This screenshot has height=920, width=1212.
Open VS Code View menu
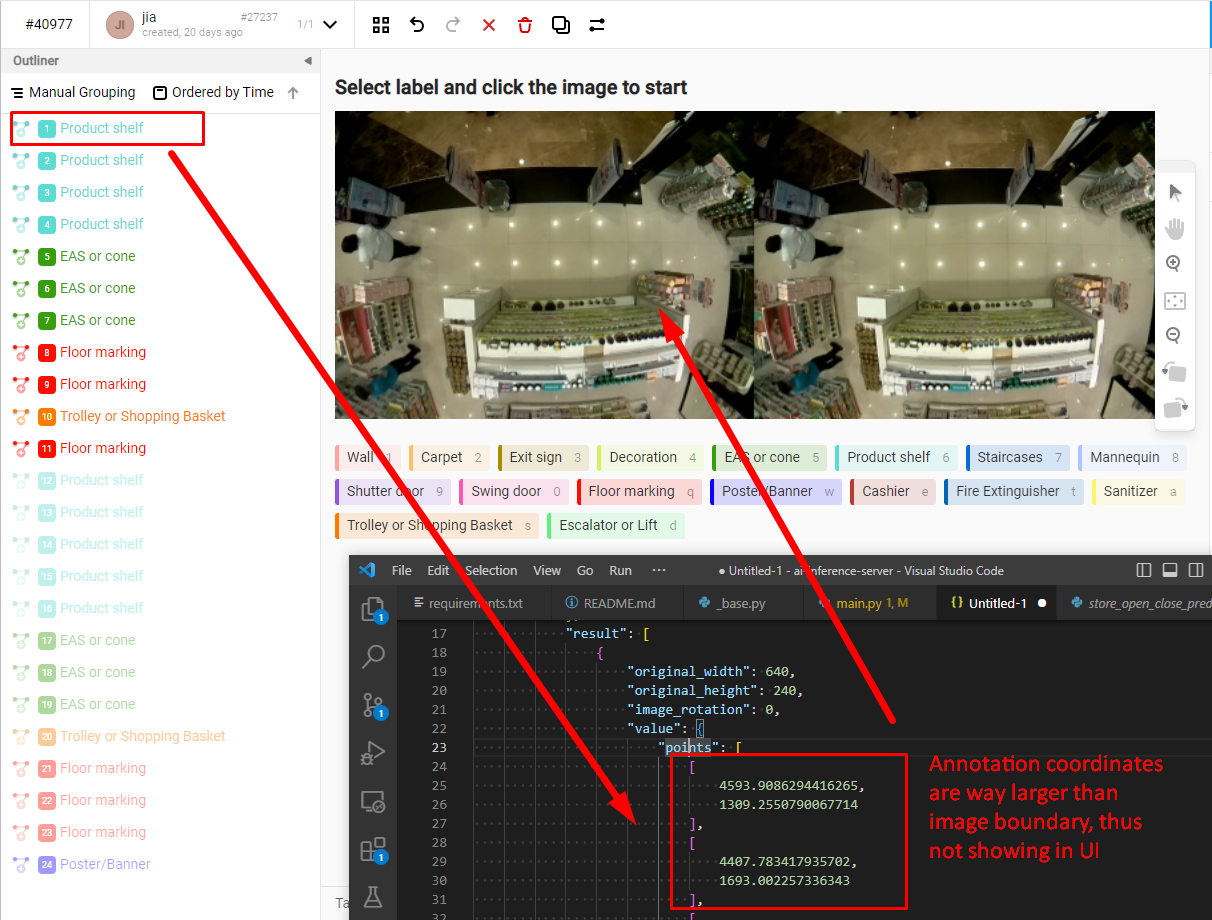[x=547, y=570]
